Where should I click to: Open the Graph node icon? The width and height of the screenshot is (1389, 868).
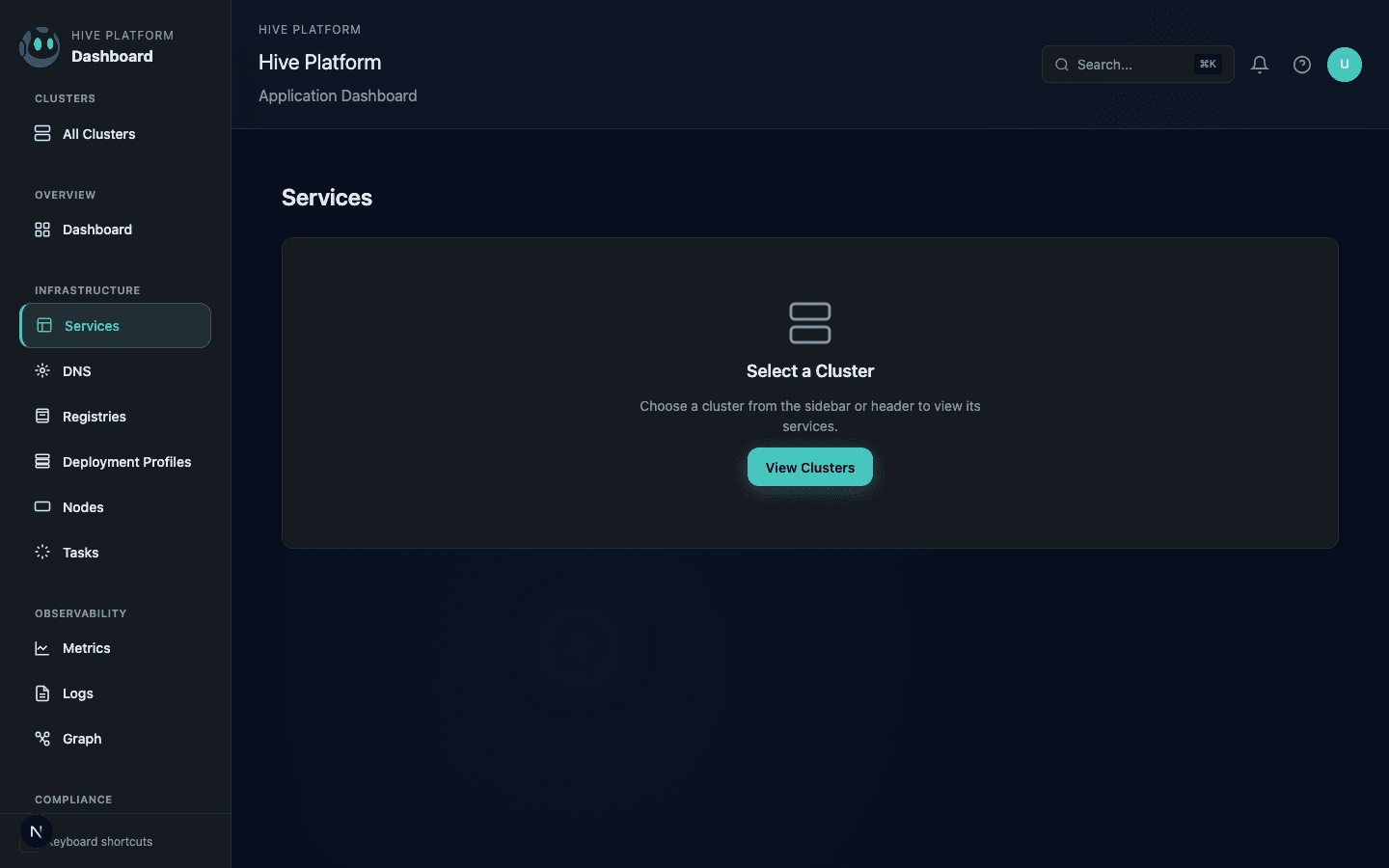[42, 738]
